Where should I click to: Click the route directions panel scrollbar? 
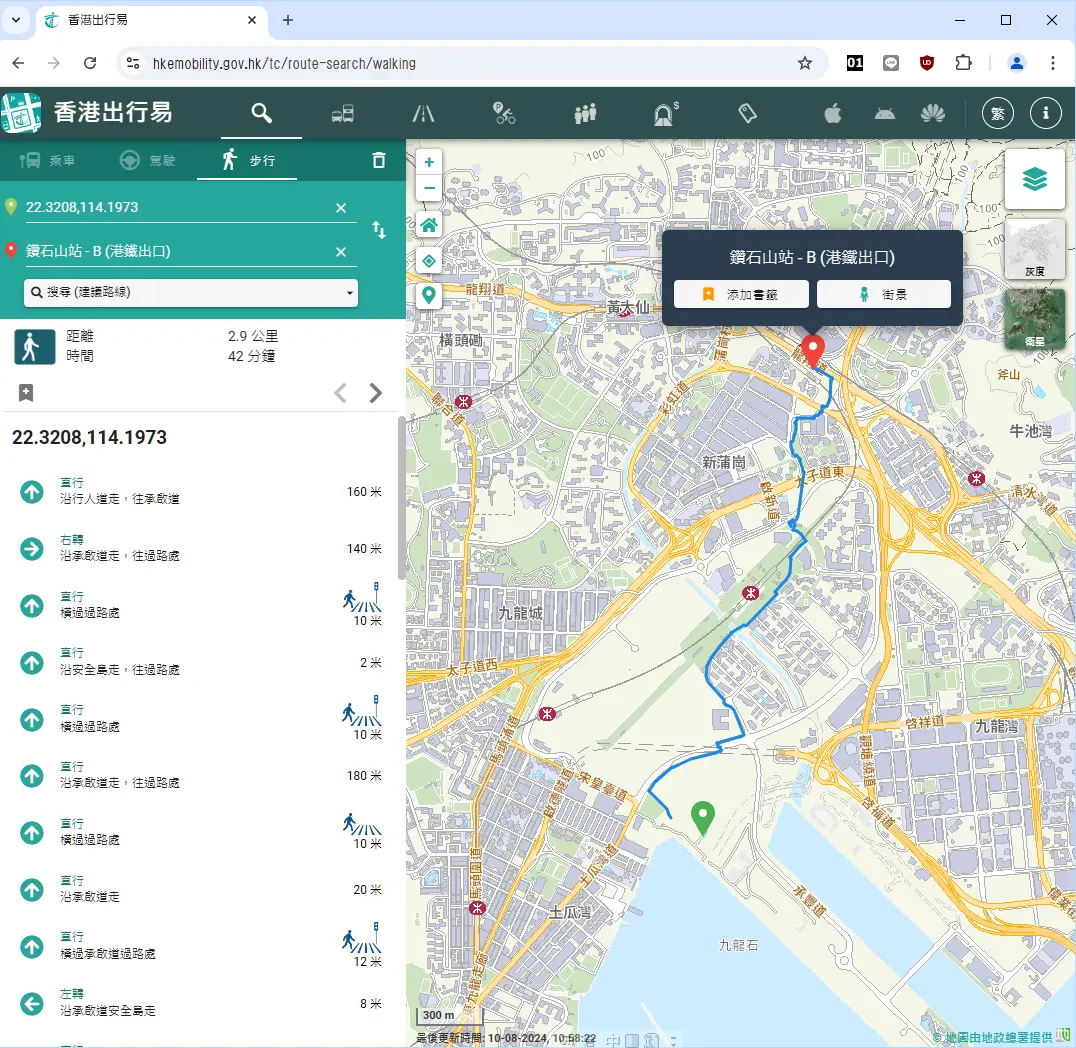click(401, 498)
